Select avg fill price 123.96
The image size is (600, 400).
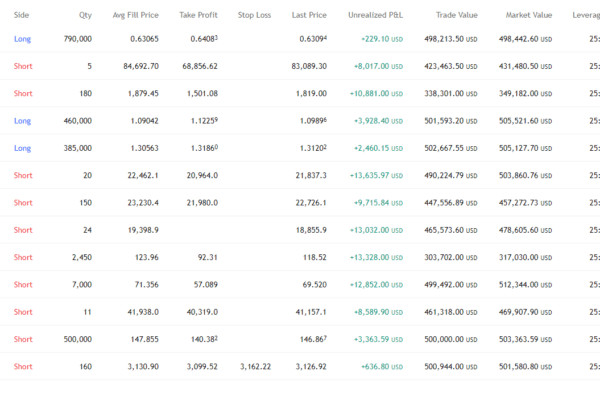pos(147,257)
